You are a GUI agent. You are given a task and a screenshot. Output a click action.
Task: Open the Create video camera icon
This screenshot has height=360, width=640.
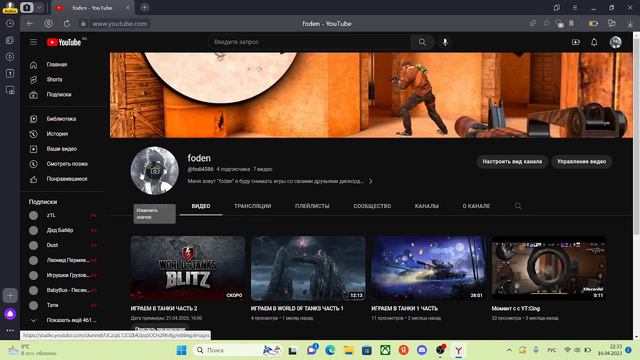pyautogui.click(x=576, y=42)
